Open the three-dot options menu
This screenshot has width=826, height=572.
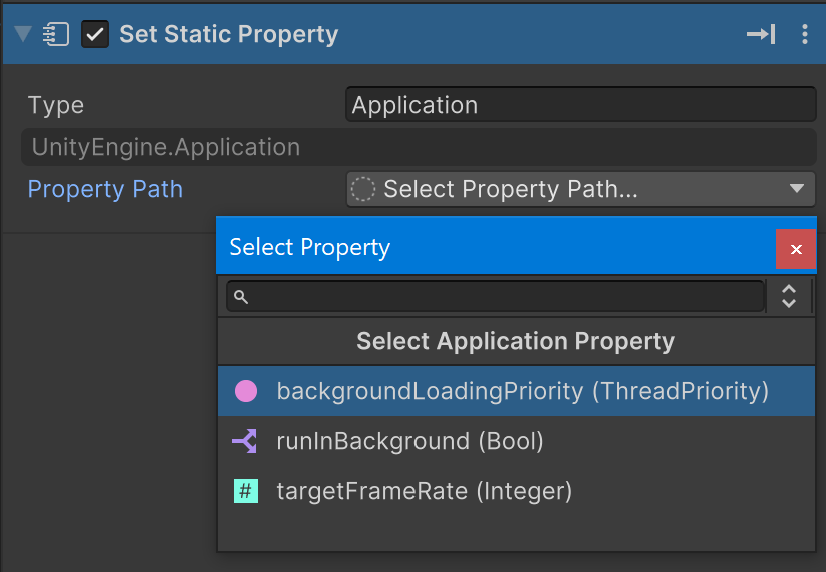click(x=804, y=34)
